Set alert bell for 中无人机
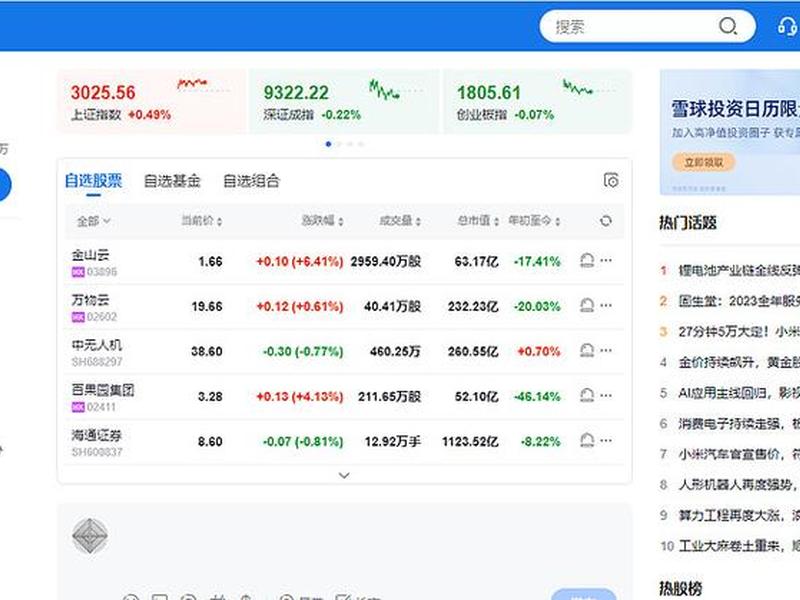800x600 pixels. (587, 351)
